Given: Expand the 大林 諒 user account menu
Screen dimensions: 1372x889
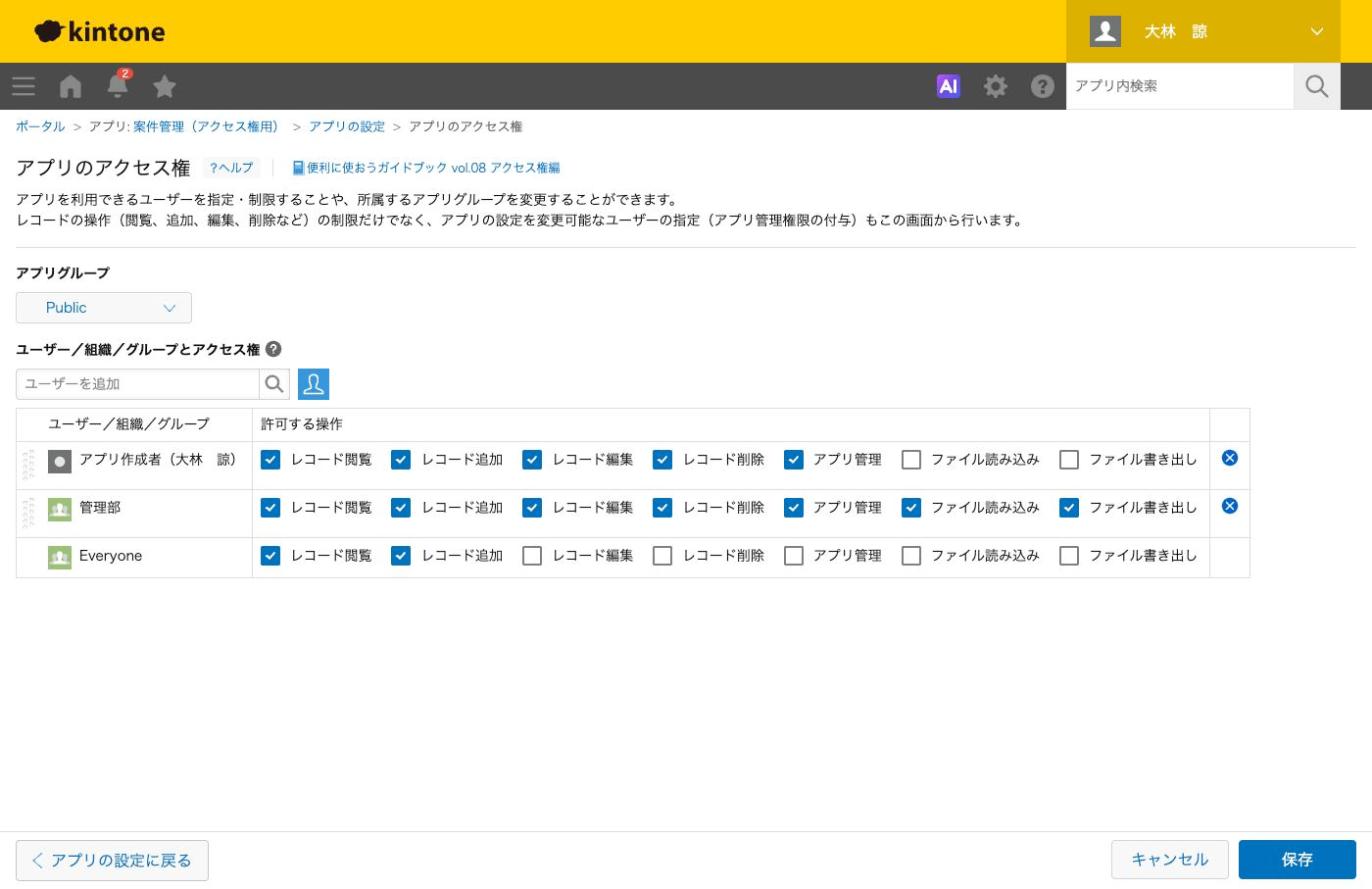Looking at the screenshot, I should pos(1203,31).
